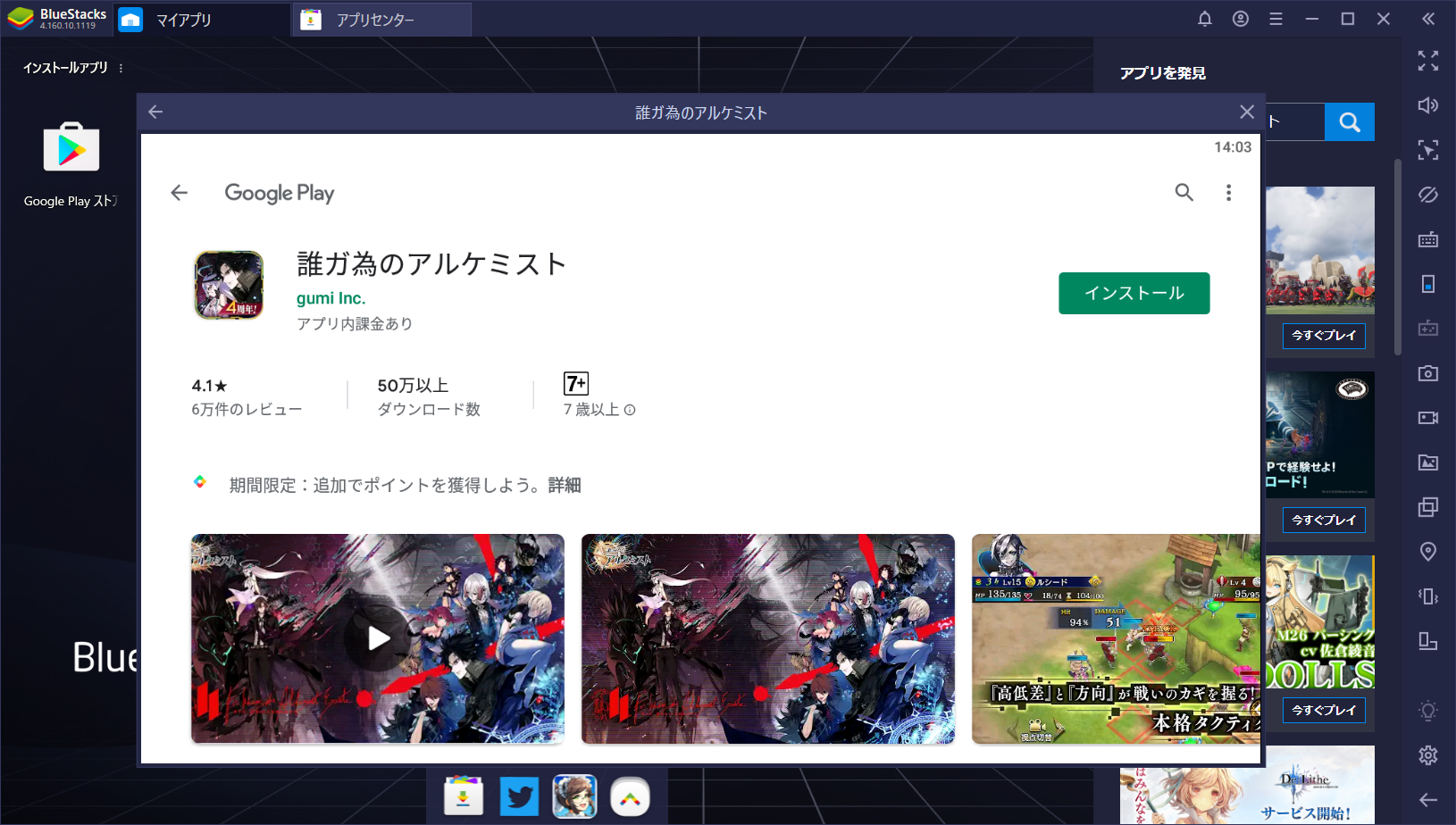The height and width of the screenshot is (825, 1456).
Task: Click the shake device icon
Action: 1428,596
